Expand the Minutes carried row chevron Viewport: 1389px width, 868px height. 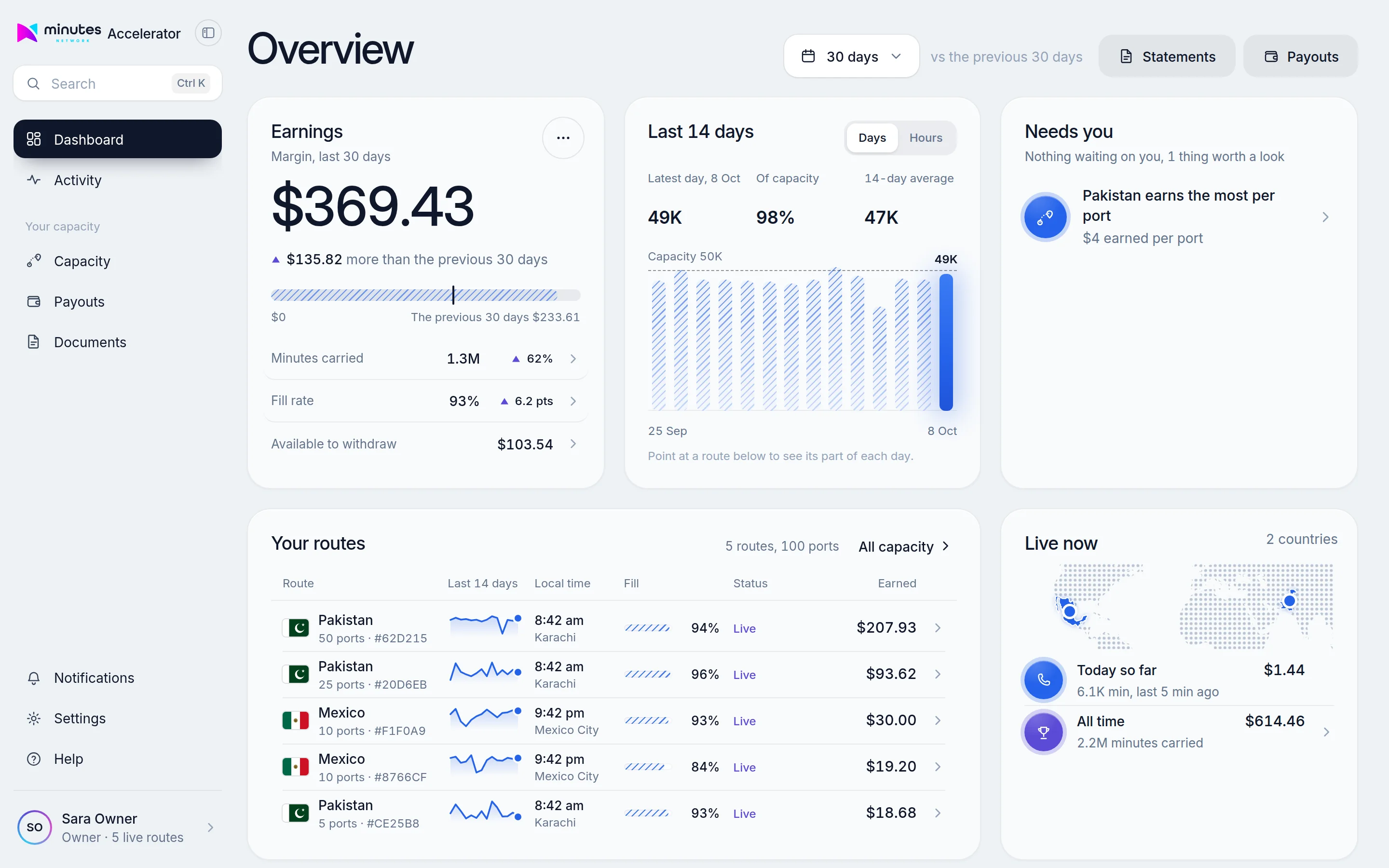(x=573, y=359)
